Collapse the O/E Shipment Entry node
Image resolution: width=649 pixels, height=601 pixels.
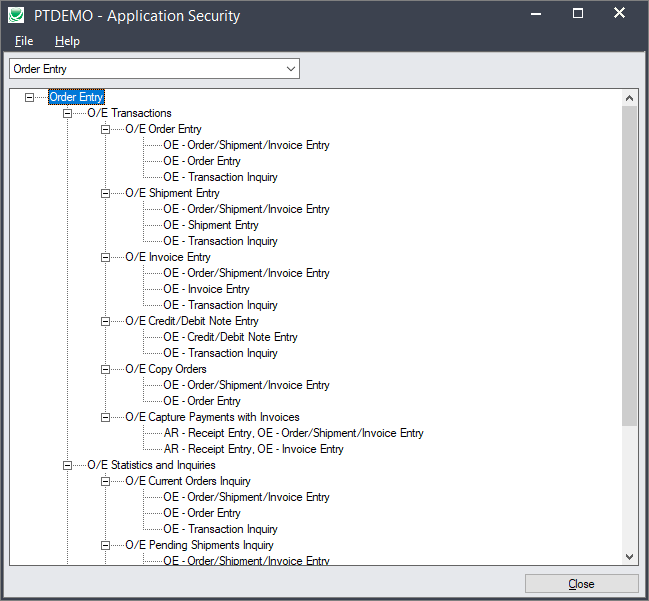coord(106,193)
